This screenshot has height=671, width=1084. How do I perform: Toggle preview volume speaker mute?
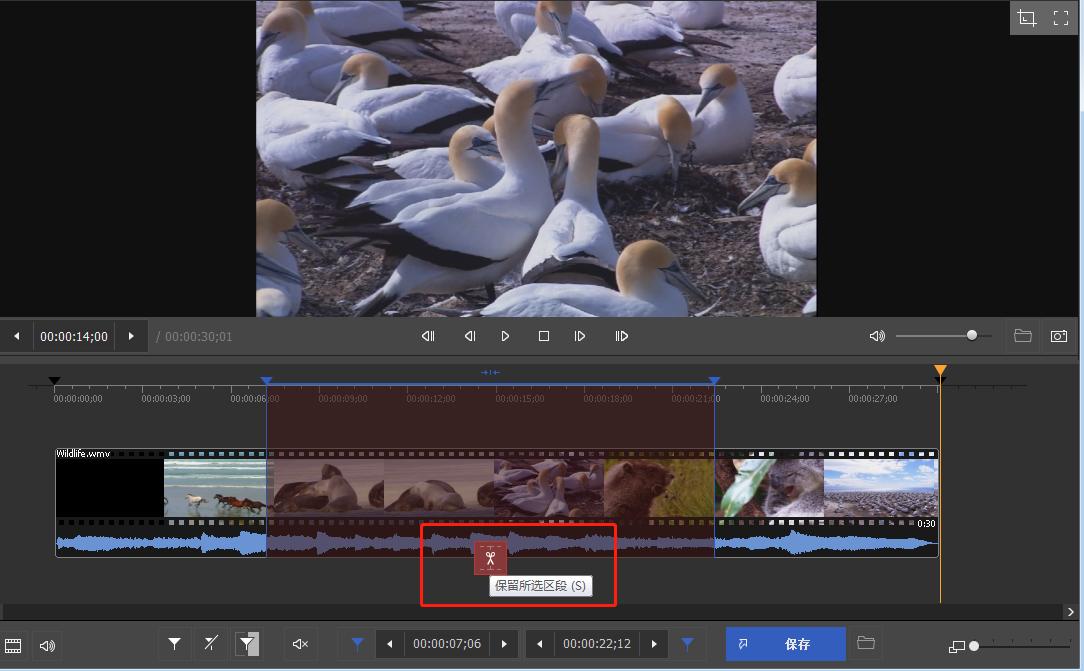[877, 336]
